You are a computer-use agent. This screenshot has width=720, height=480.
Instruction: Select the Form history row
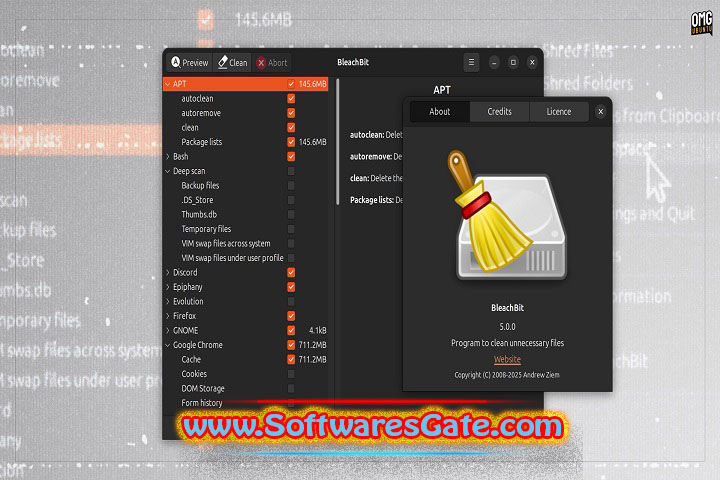tap(202, 403)
